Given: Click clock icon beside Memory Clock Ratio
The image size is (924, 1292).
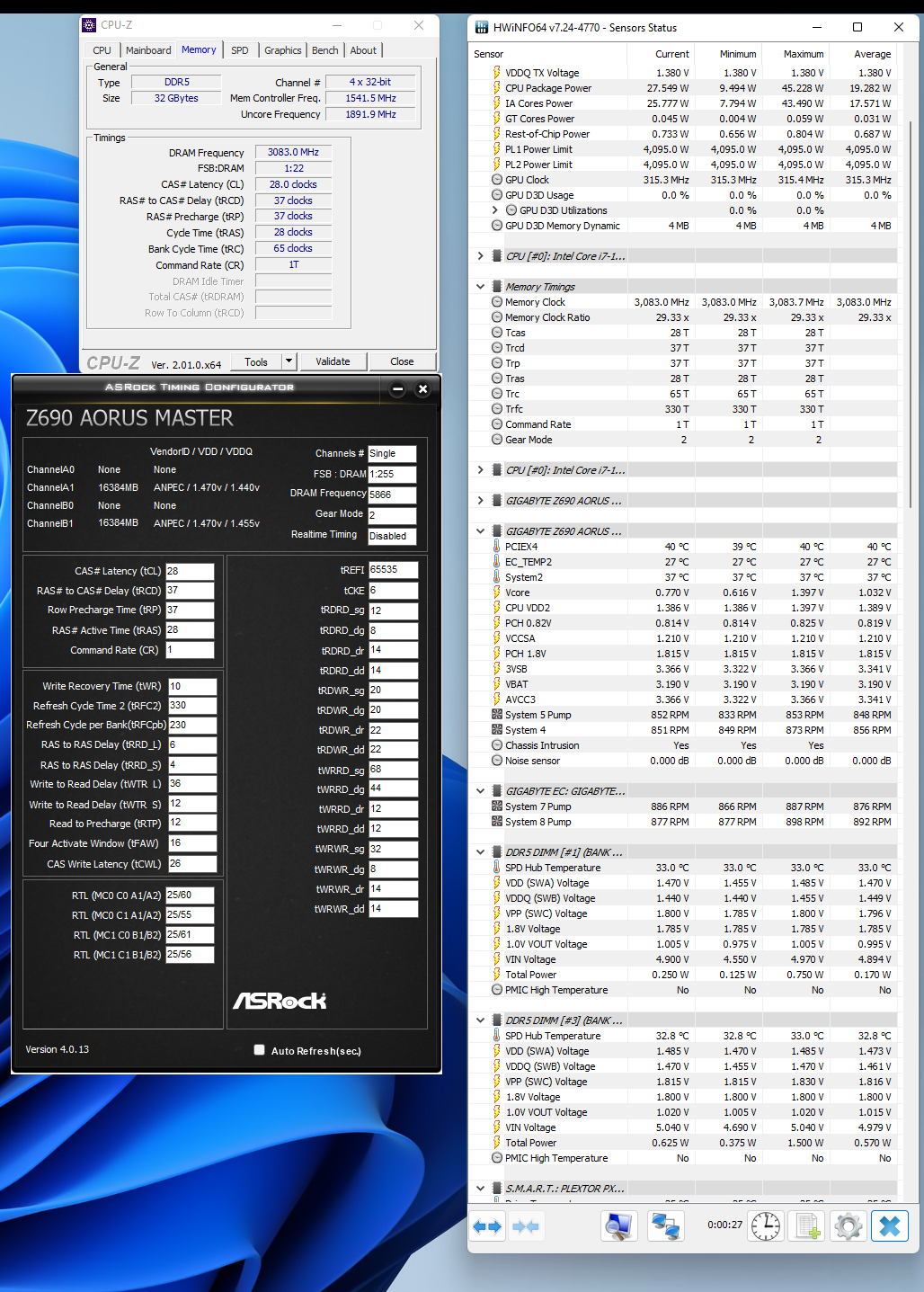Looking at the screenshot, I should 497,317.
